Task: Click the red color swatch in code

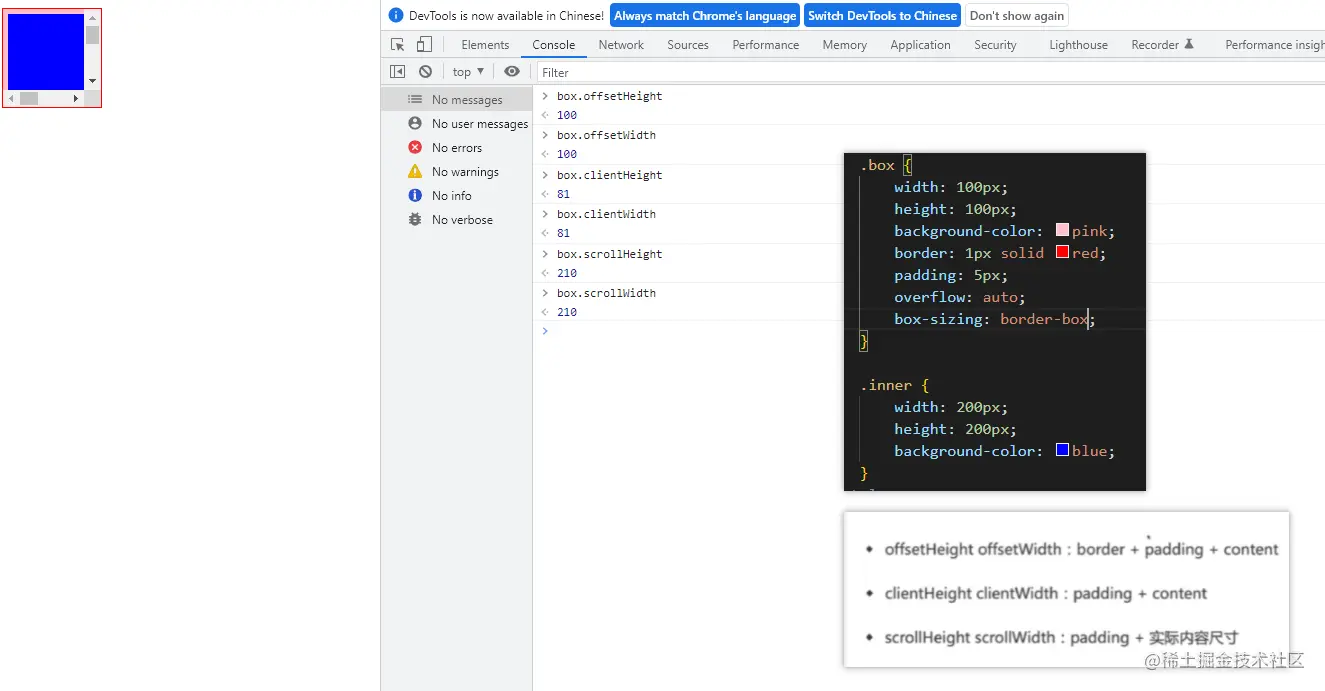Action: (x=1062, y=253)
